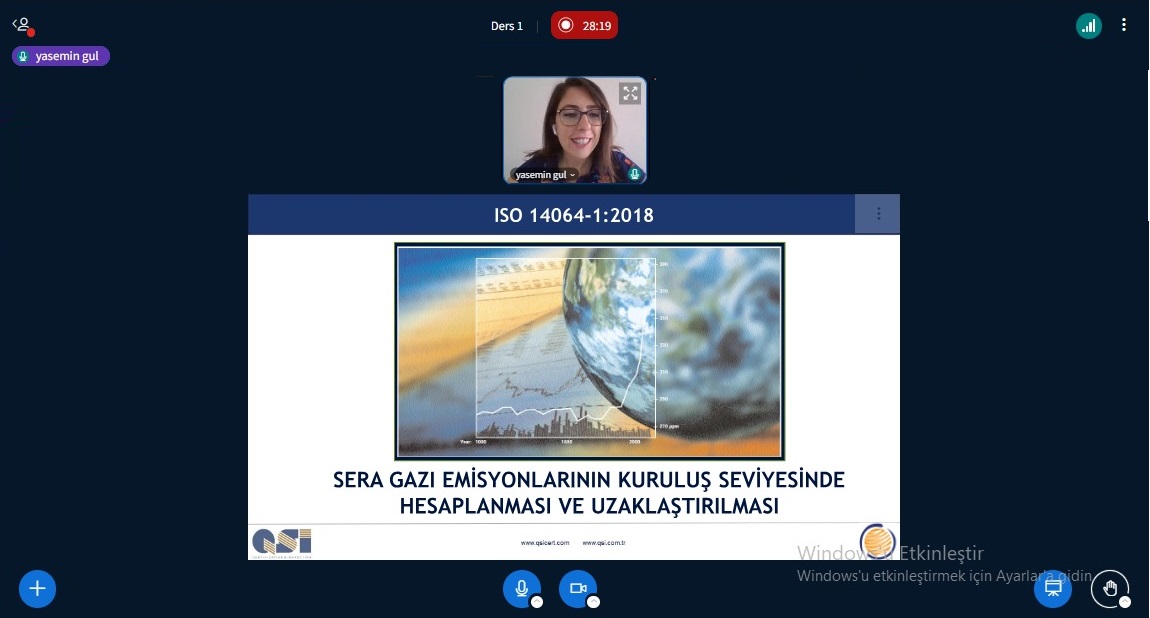Click the green mic indicator on webcam
The image size is (1150, 618).
(x=634, y=174)
